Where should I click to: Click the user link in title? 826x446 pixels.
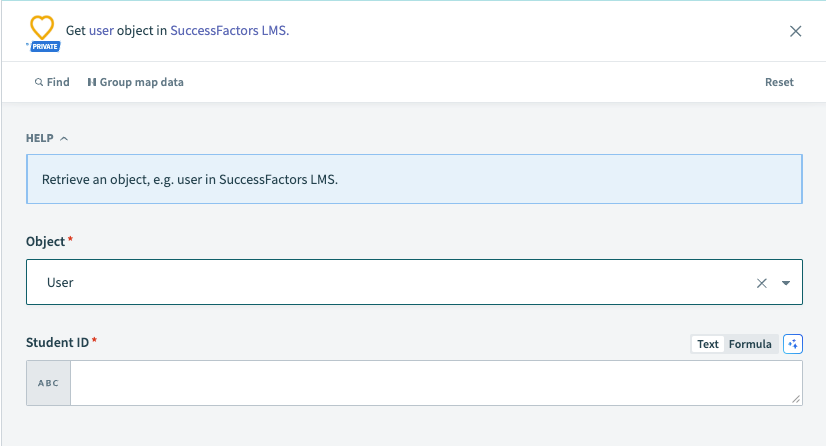point(101,31)
